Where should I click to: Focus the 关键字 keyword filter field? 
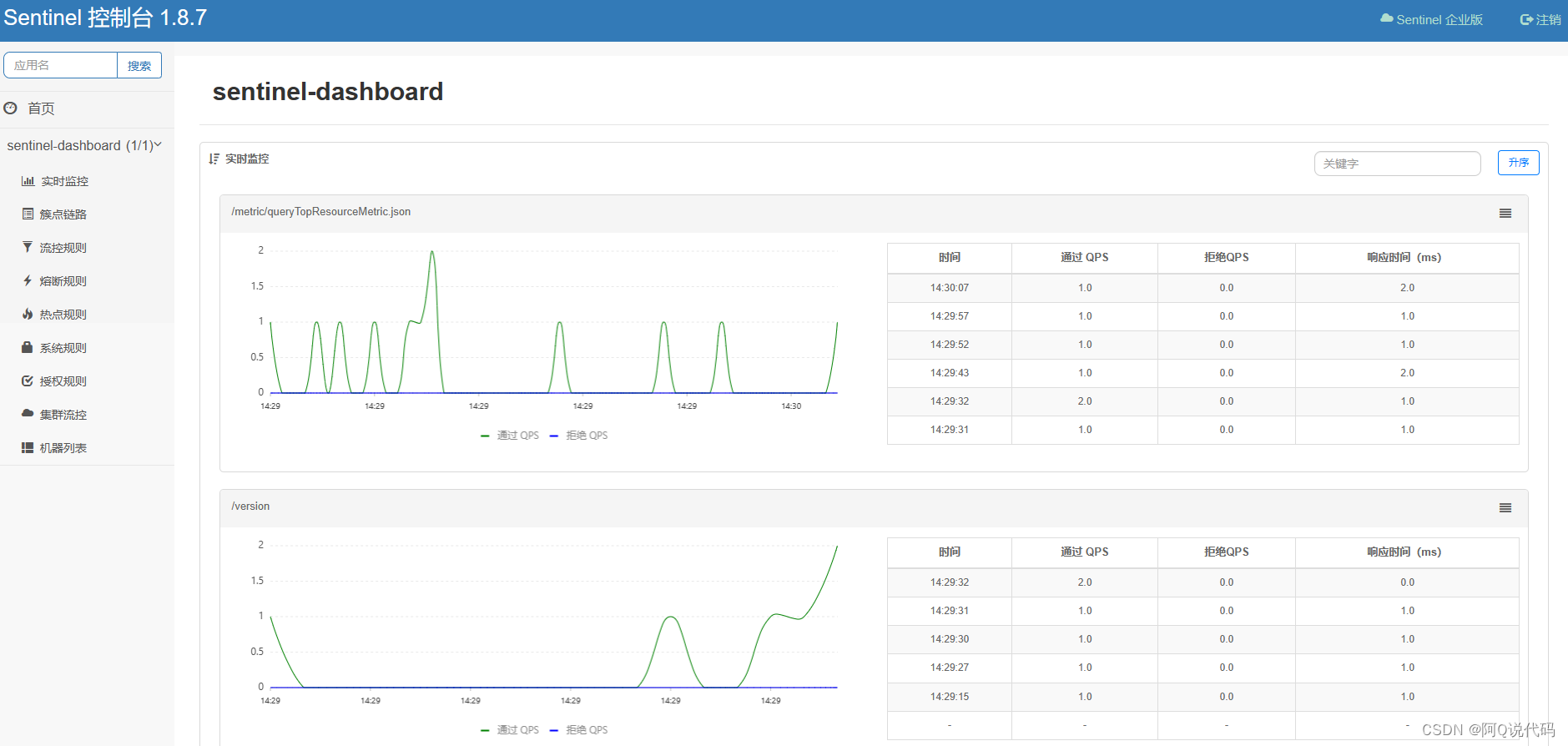[x=1398, y=164]
